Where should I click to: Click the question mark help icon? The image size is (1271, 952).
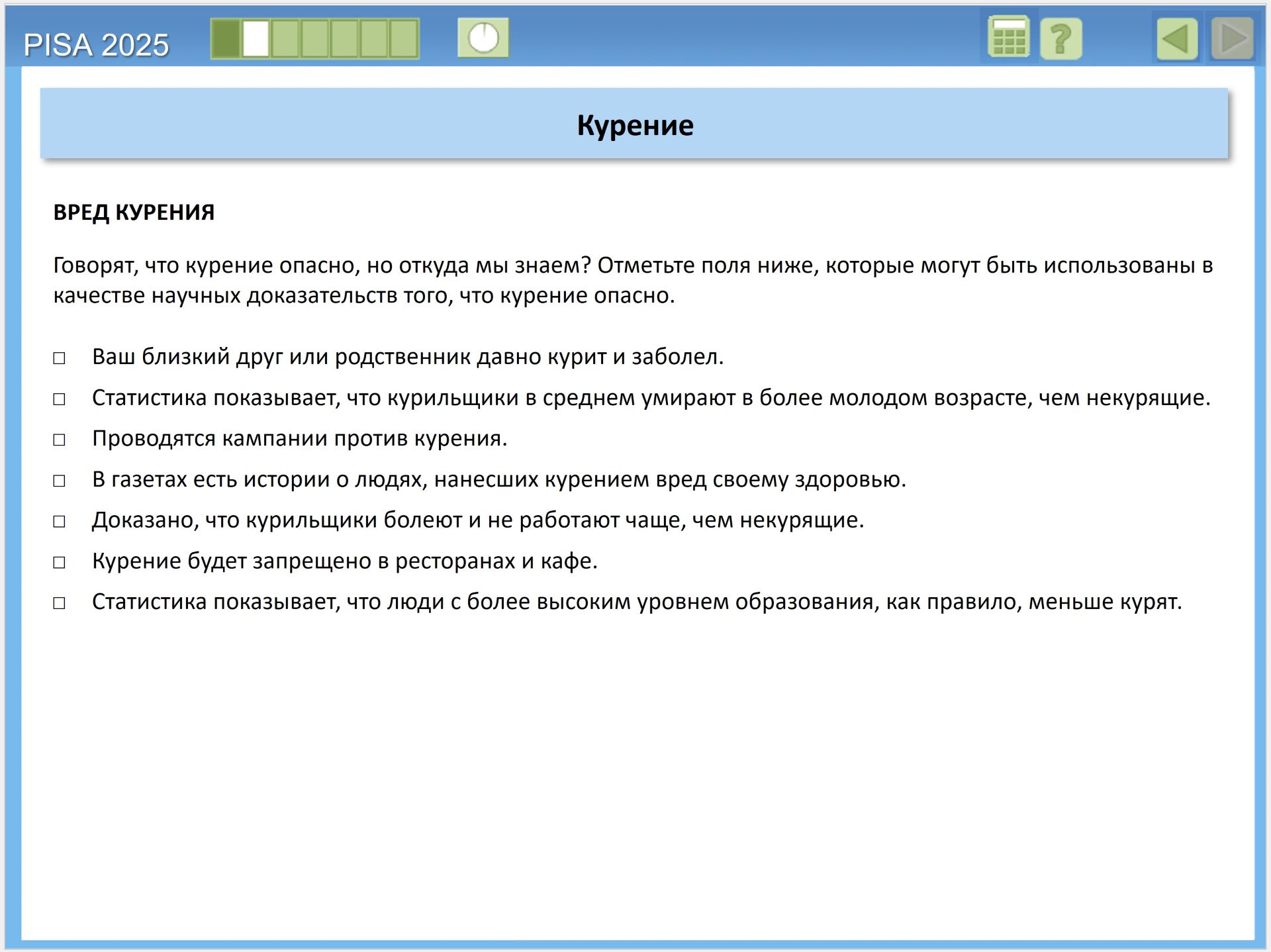pyautogui.click(x=1060, y=39)
